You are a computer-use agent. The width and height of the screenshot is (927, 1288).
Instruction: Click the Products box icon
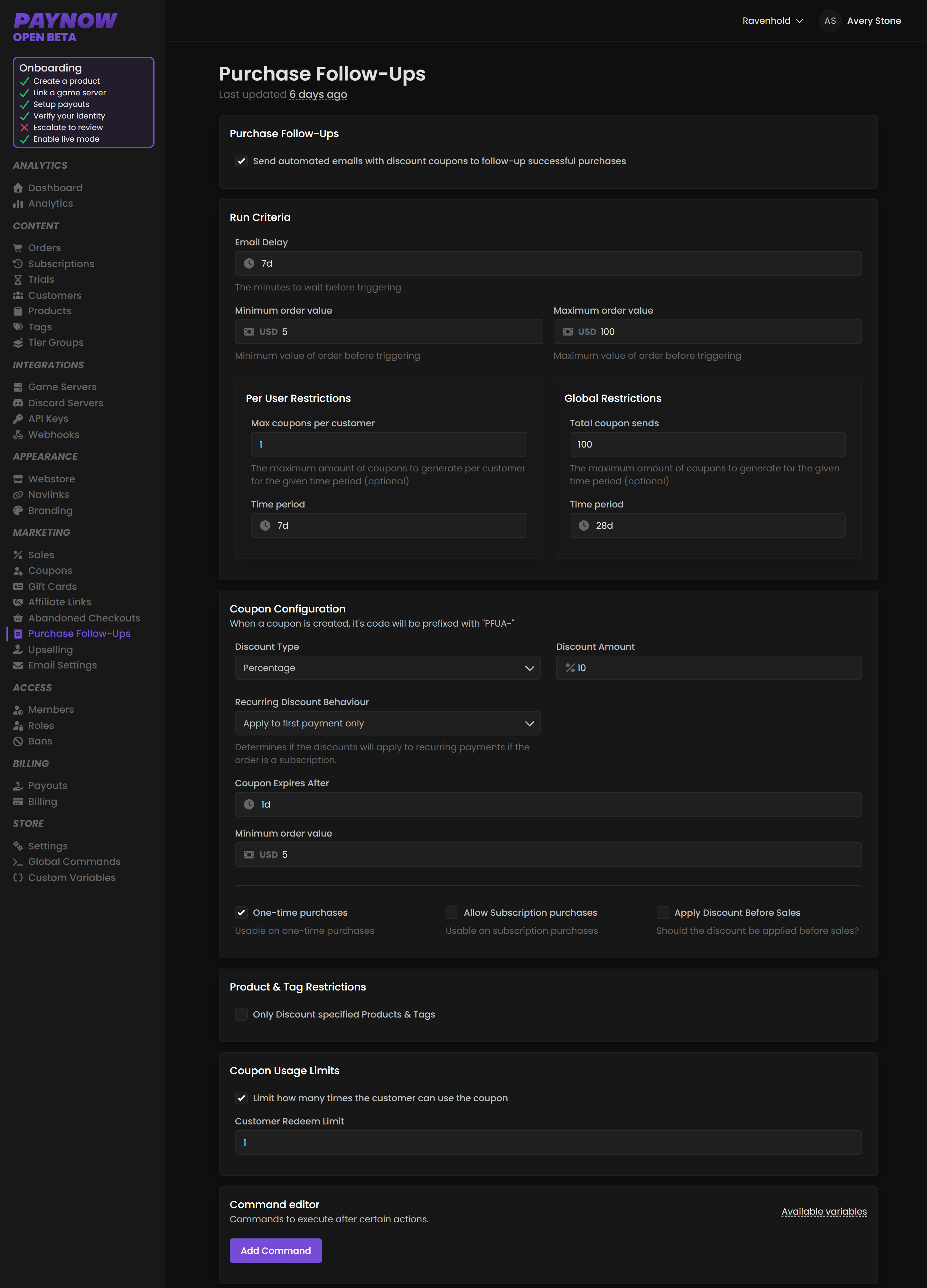pos(18,311)
